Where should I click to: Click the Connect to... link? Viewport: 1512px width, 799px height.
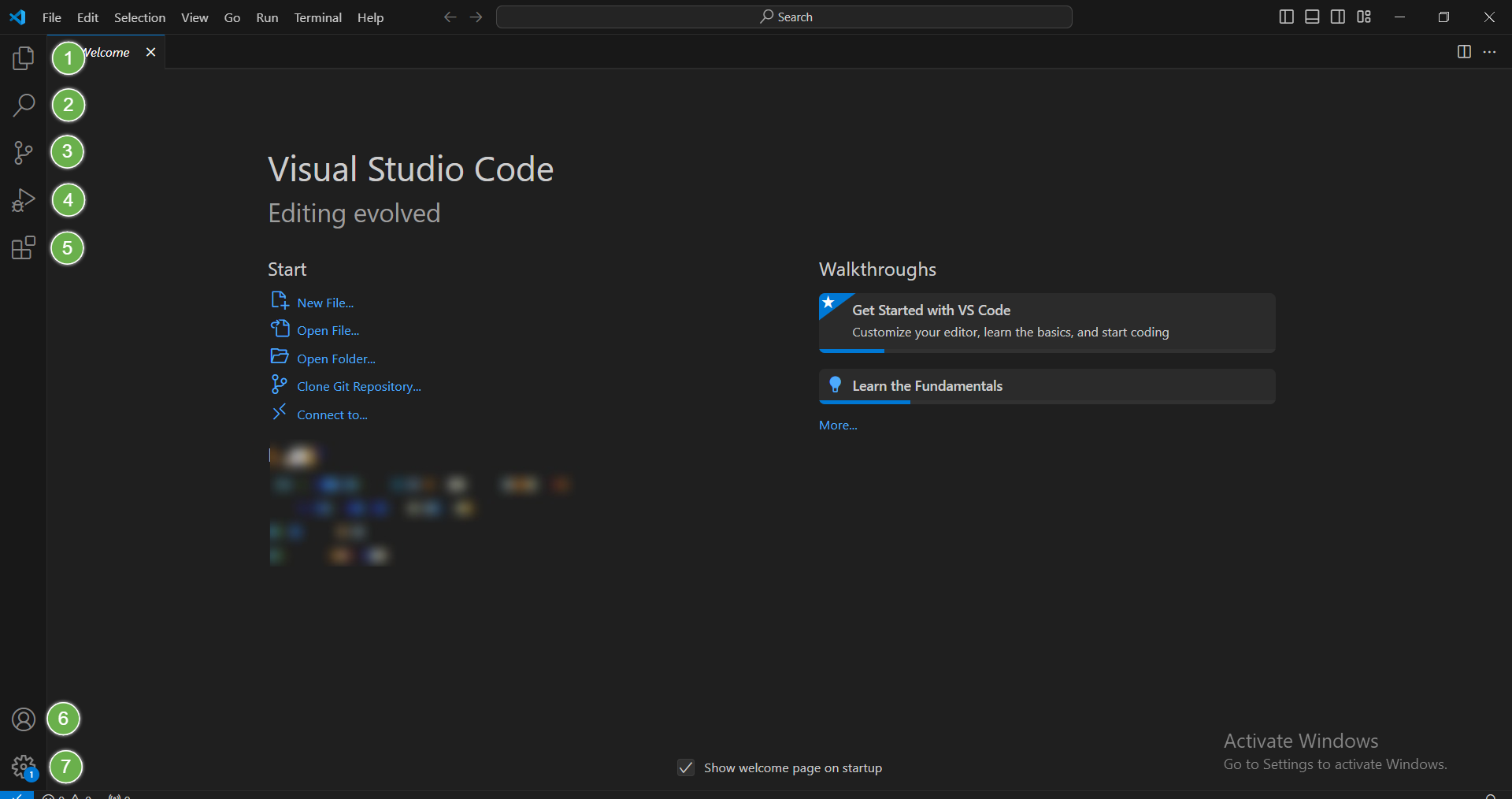point(332,414)
